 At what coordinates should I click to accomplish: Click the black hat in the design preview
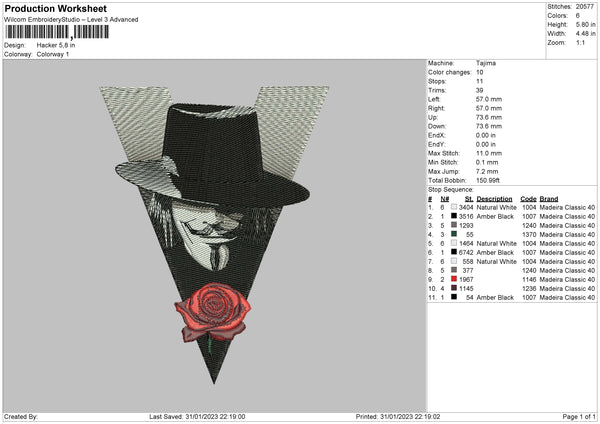click(x=213, y=157)
